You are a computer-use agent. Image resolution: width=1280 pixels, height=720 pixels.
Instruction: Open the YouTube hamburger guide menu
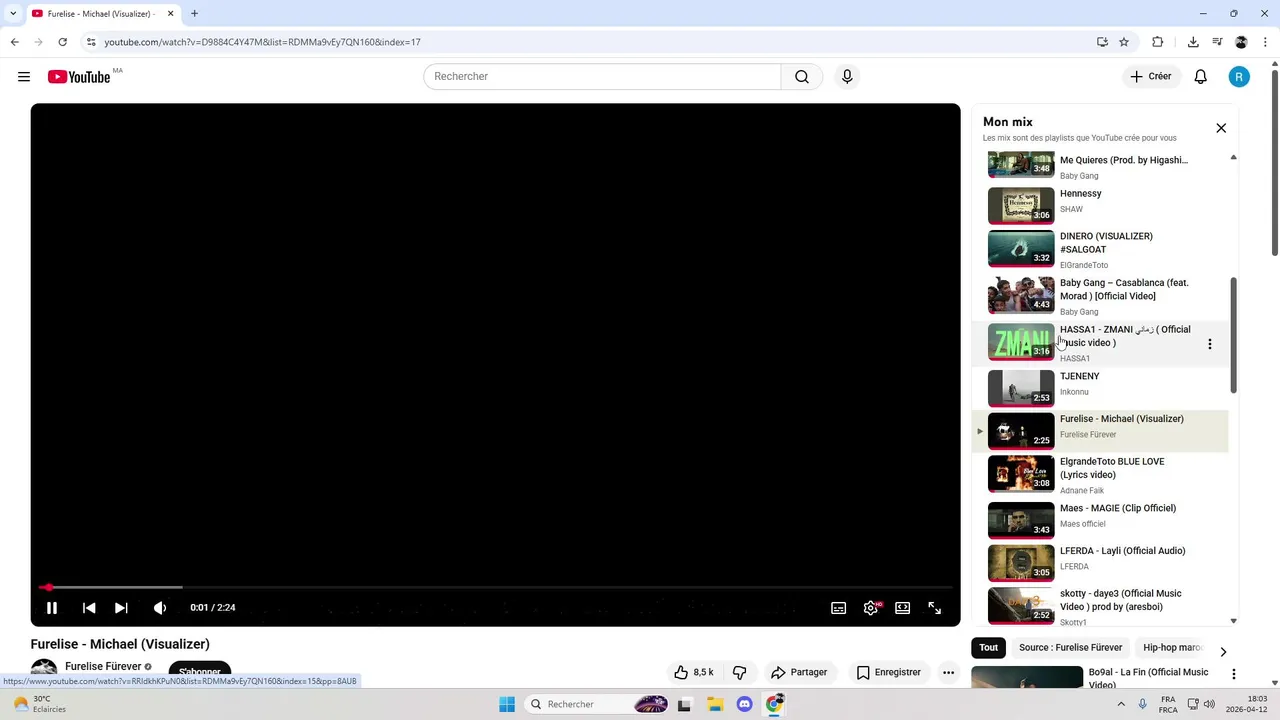pyautogui.click(x=24, y=77)
